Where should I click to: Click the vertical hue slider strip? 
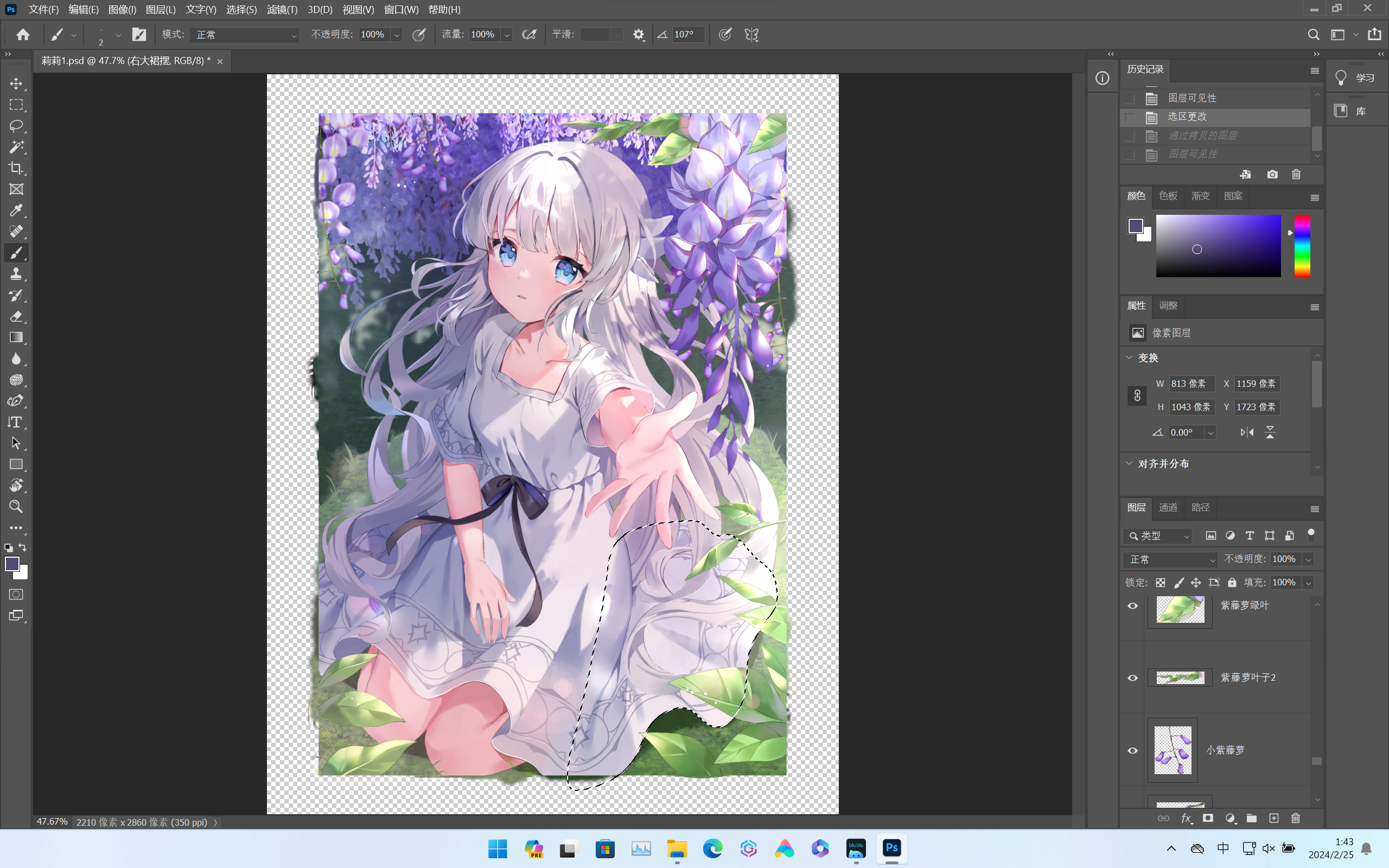click(1302, 246)
